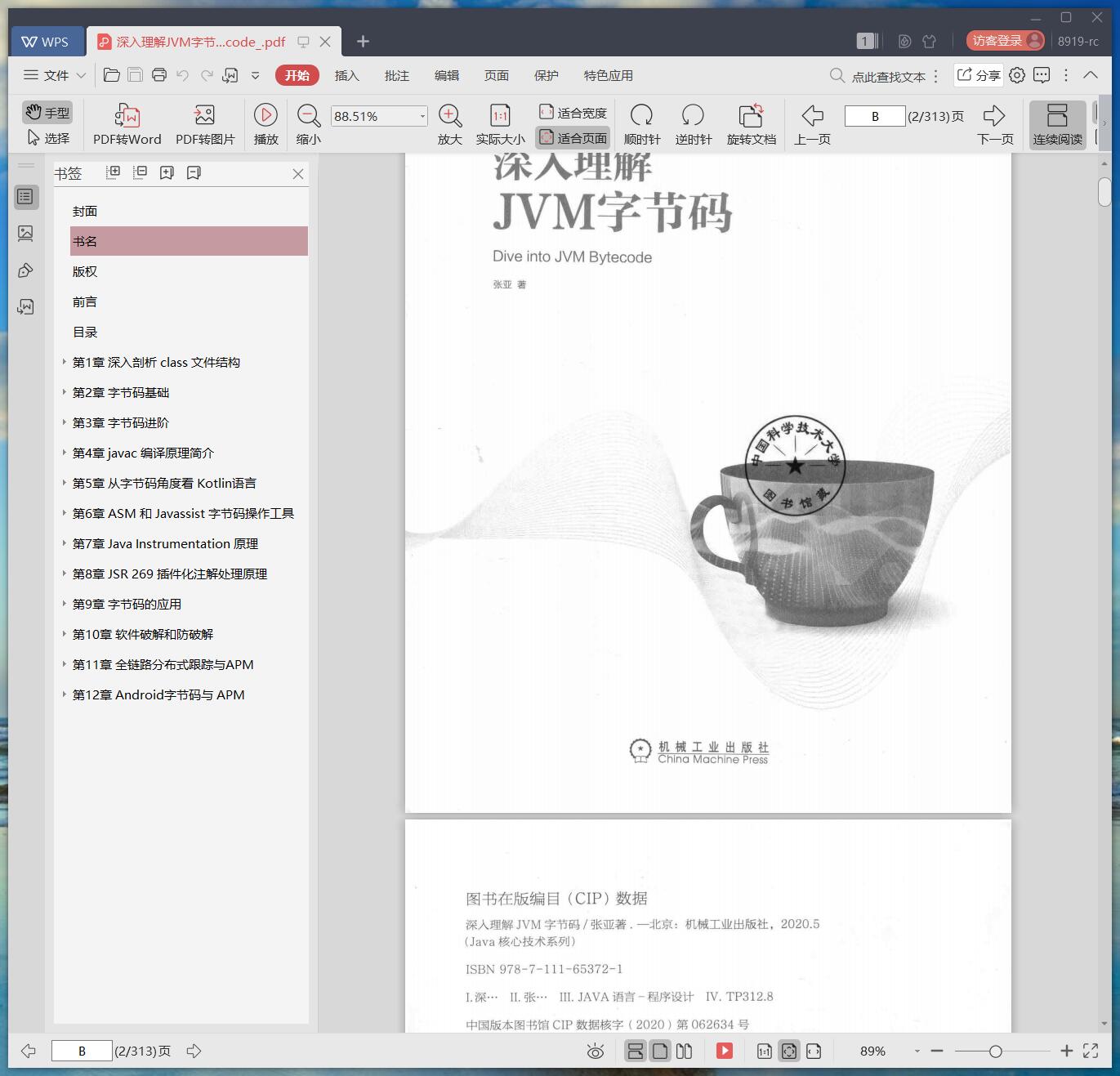Toggle 连续阅读 continuous reading mode
1120x1076 pixels.
point(1057,124)
